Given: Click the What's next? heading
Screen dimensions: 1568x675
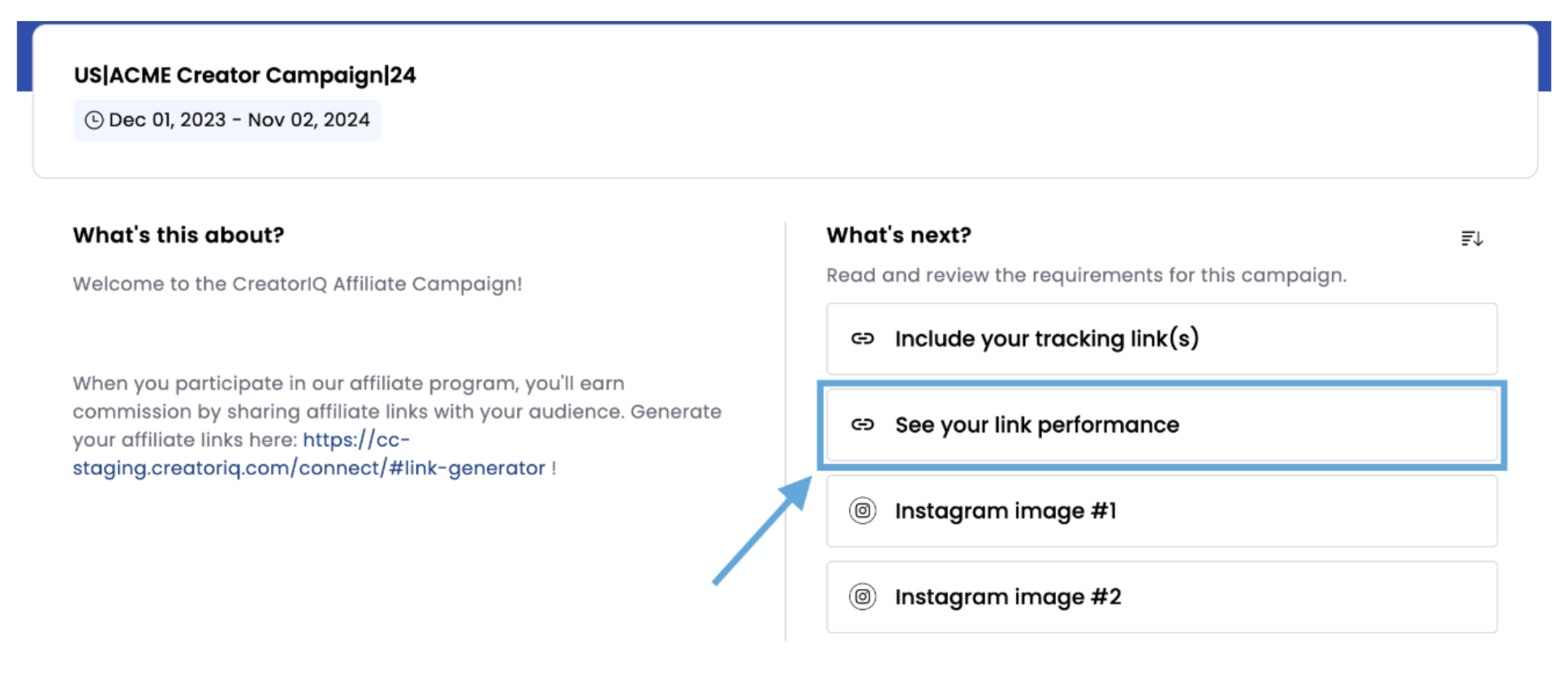Looking at the screenshot, I should [898, 234].
